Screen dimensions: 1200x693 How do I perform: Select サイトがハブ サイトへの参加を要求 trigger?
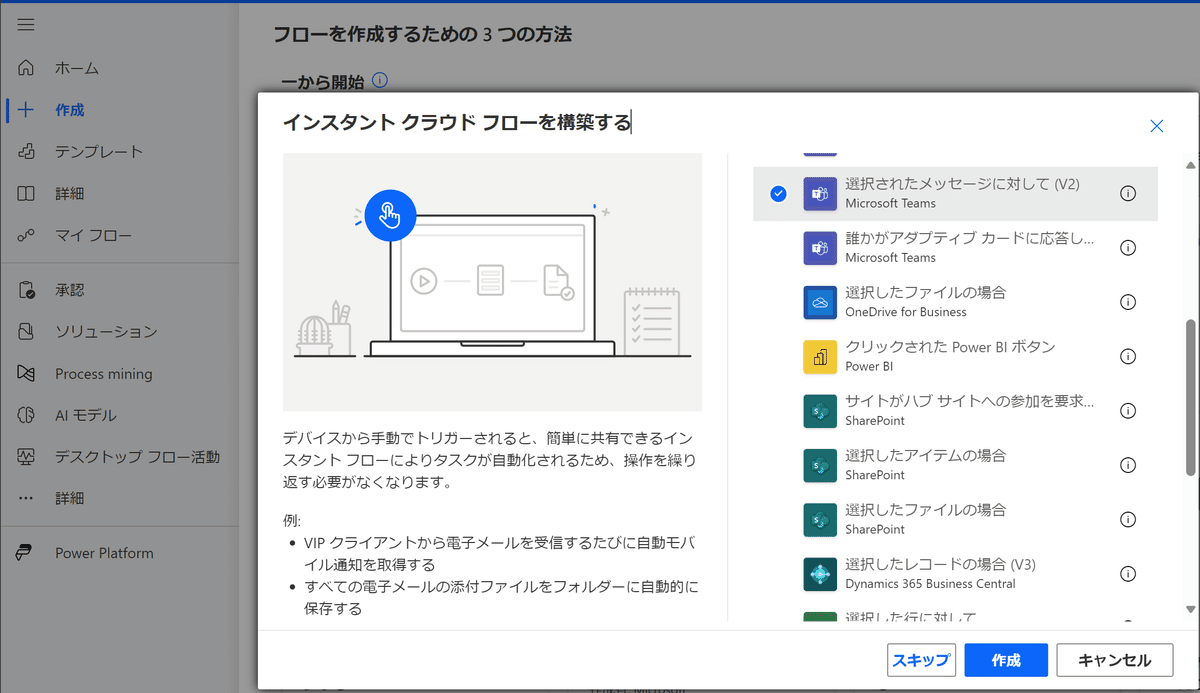(x=955, y=411)
